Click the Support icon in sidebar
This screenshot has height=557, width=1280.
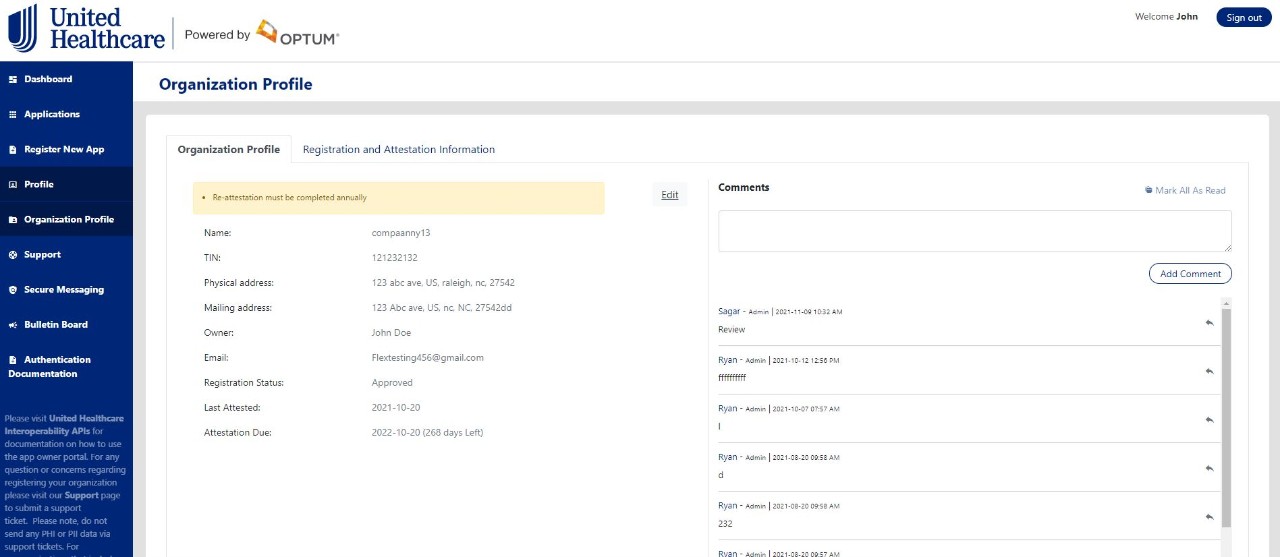click(x=13, y=255)
